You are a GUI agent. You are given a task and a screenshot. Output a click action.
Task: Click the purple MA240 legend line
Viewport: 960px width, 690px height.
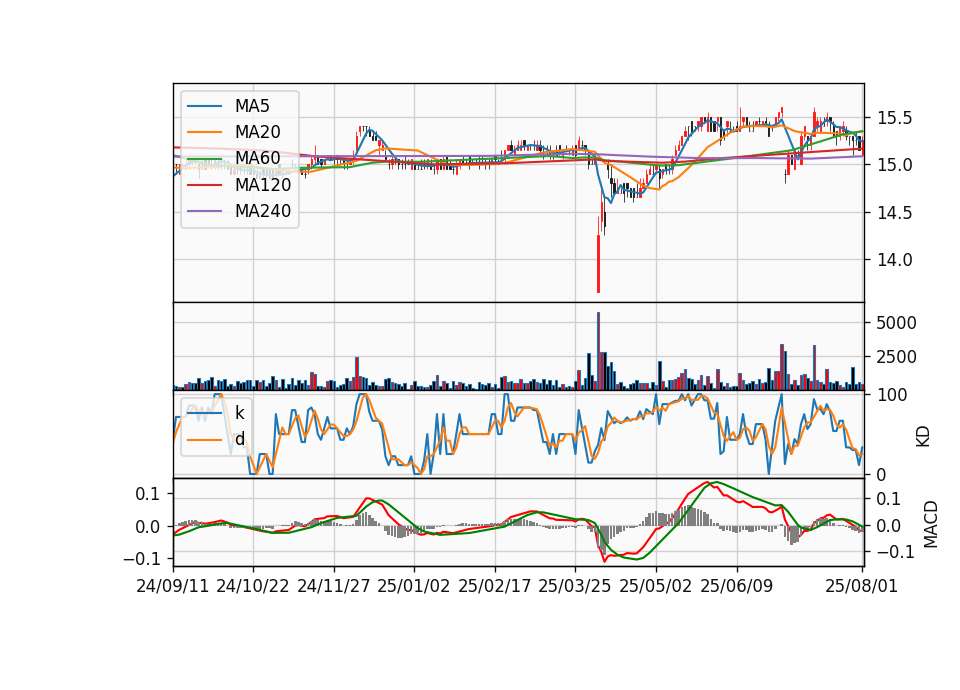point(204,211)
